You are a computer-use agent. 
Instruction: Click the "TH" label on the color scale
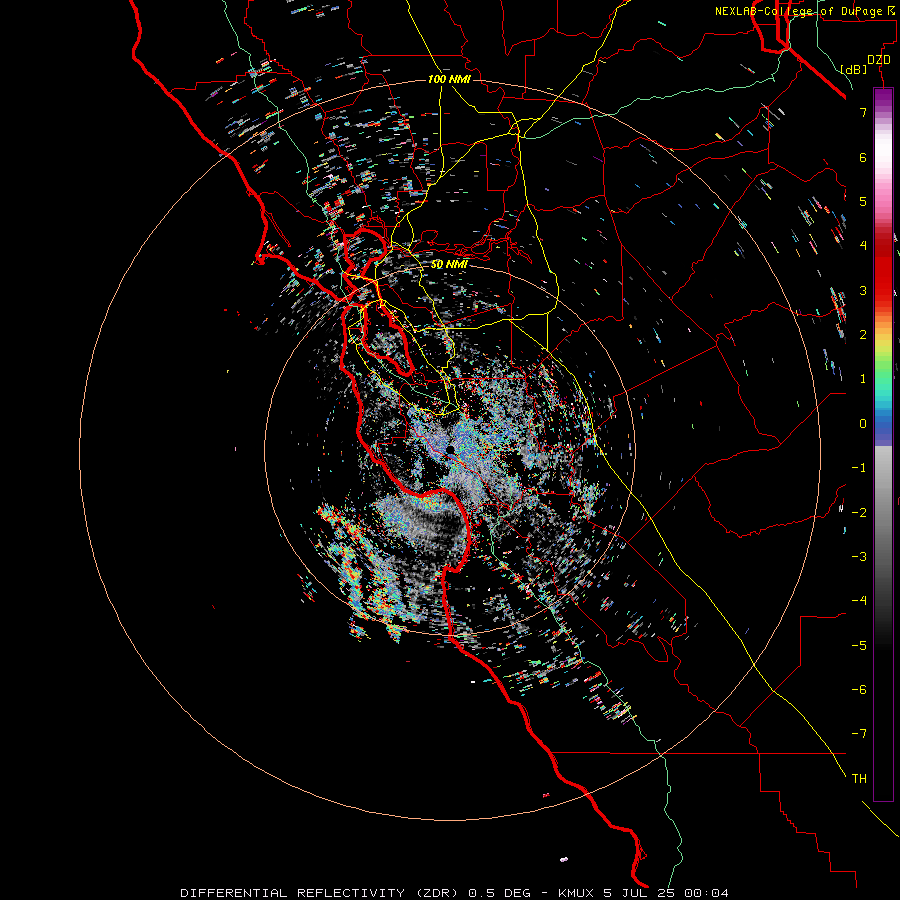859,778
